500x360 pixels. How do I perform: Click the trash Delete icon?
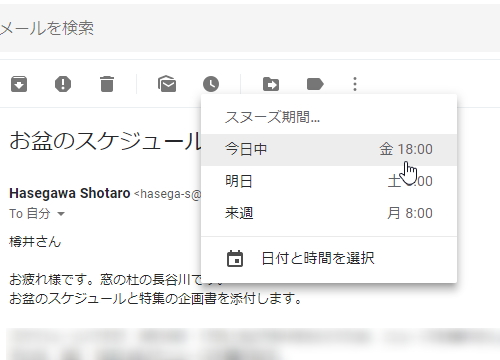coord(107,84)
